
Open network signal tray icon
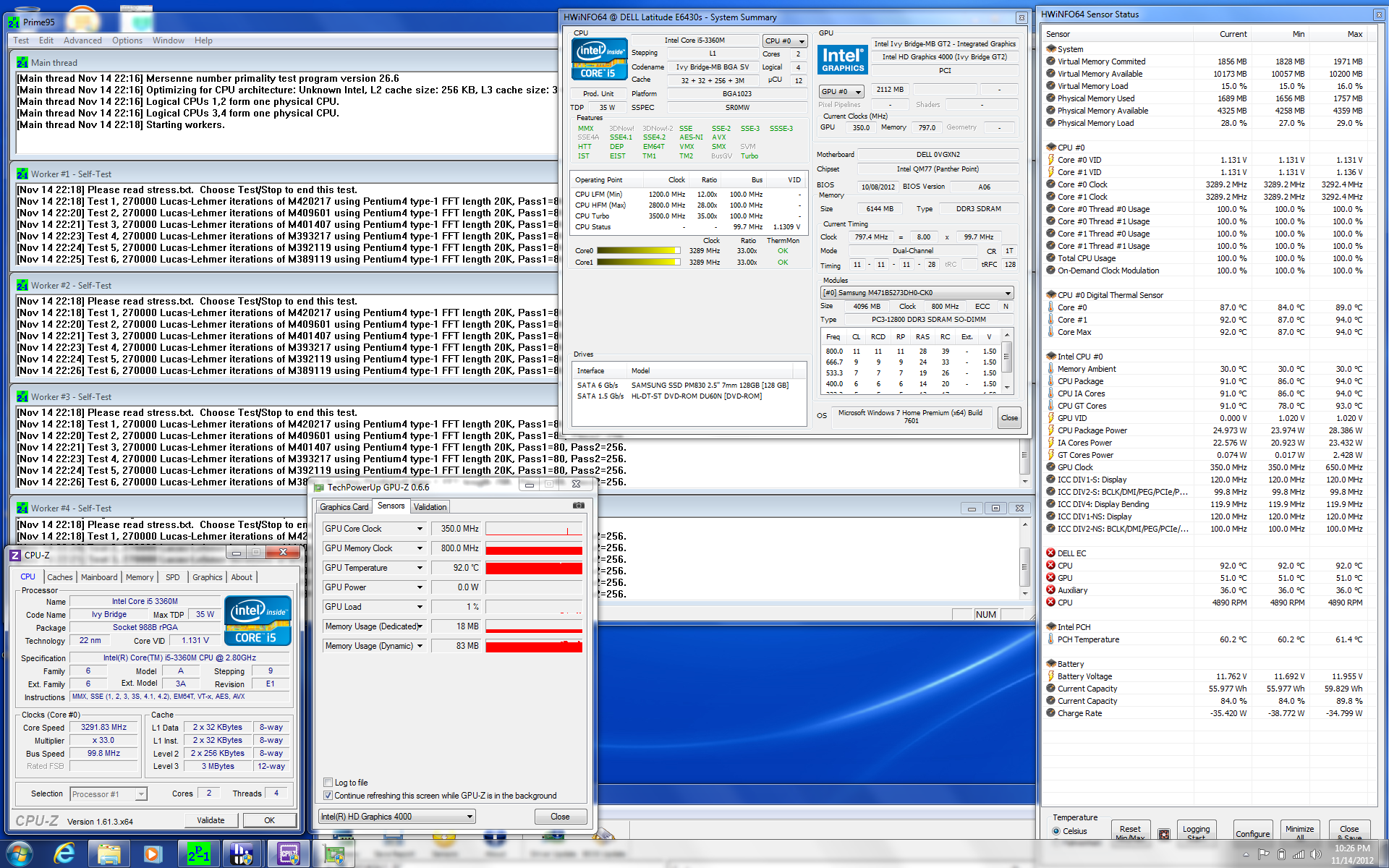[x=1299, y=854]
